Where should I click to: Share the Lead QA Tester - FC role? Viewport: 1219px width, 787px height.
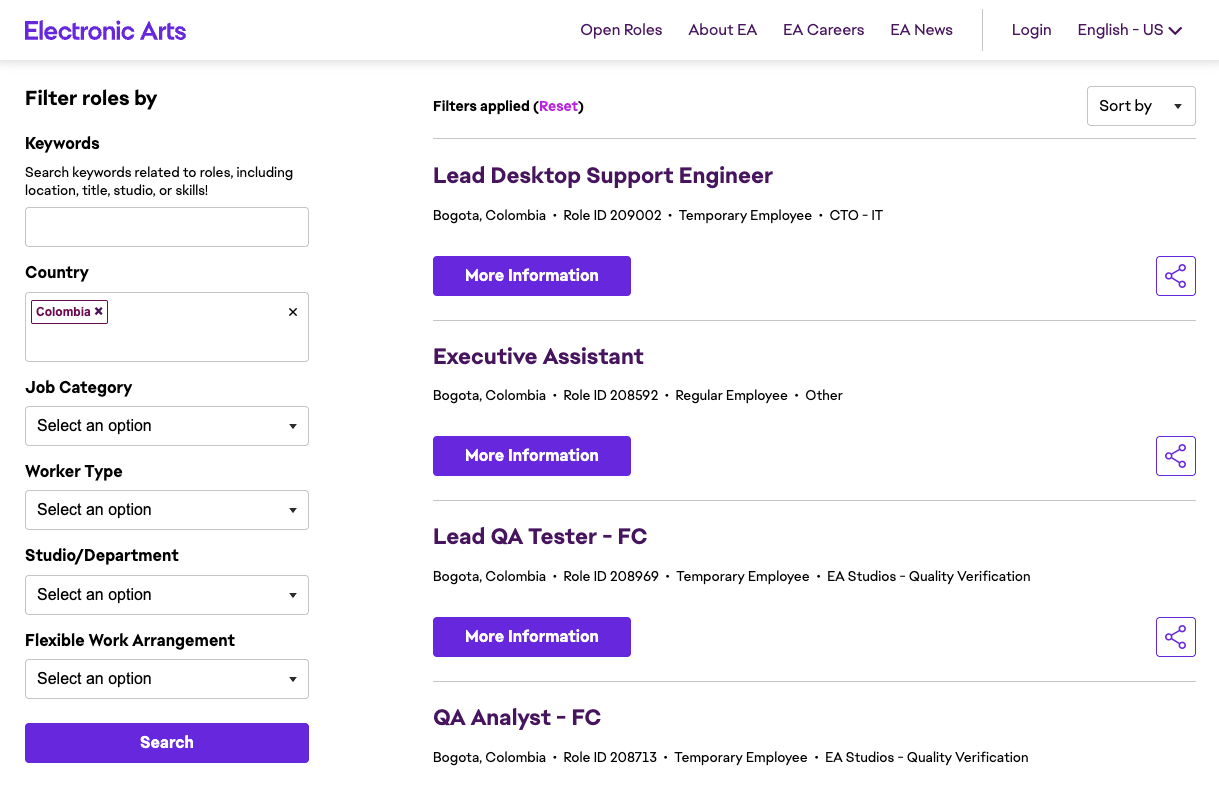click(x=1175, y=637)
